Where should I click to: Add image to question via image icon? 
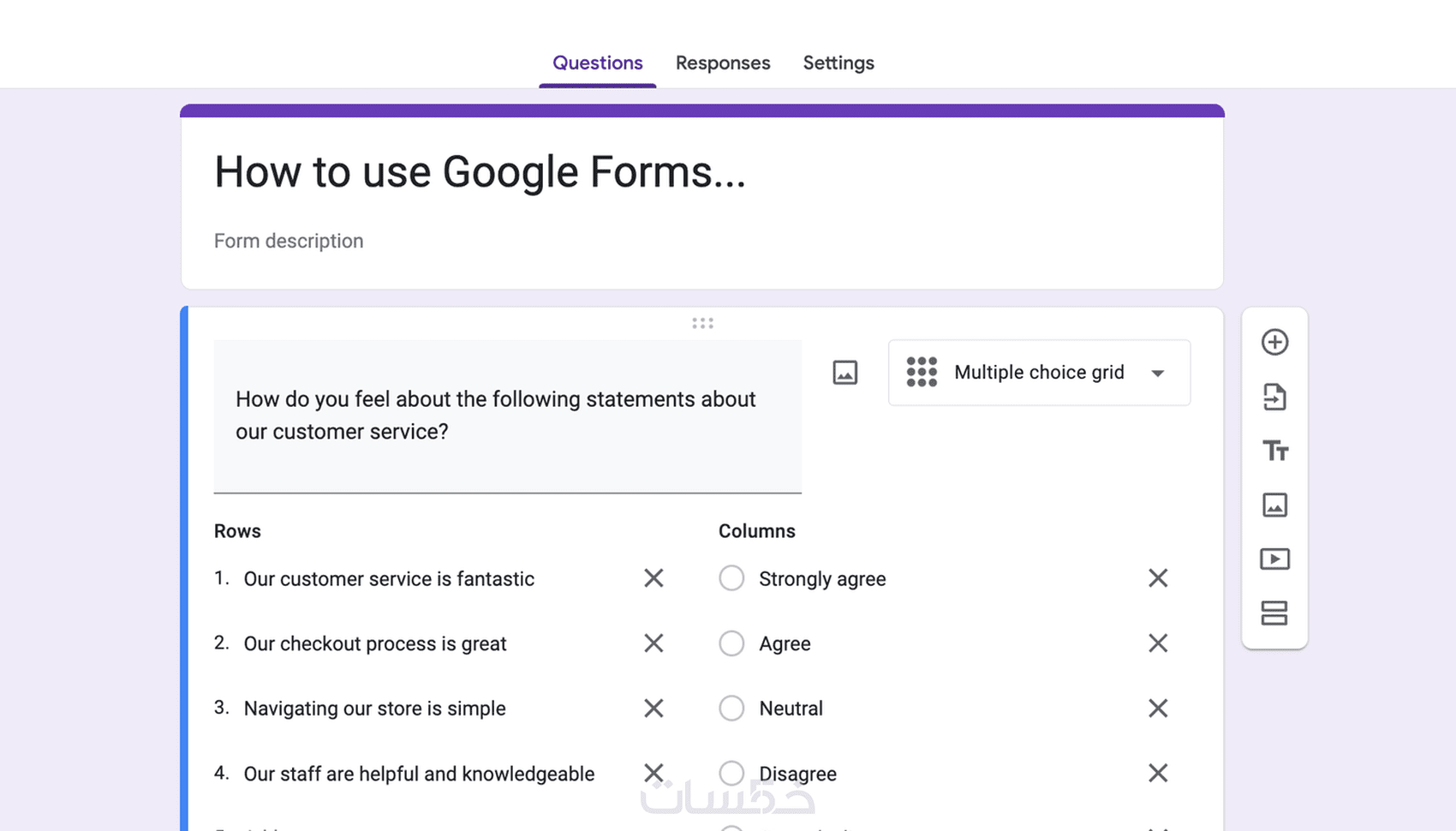[844, 373]
